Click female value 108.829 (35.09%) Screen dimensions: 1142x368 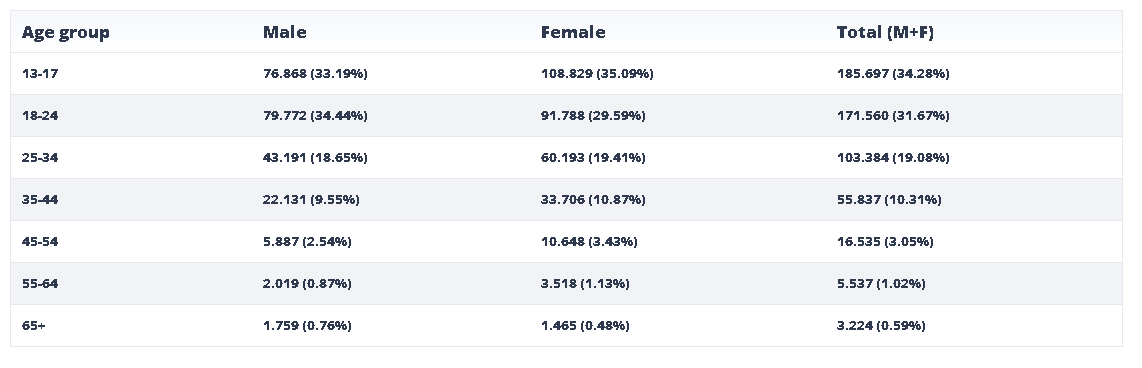tap(597, 74)
